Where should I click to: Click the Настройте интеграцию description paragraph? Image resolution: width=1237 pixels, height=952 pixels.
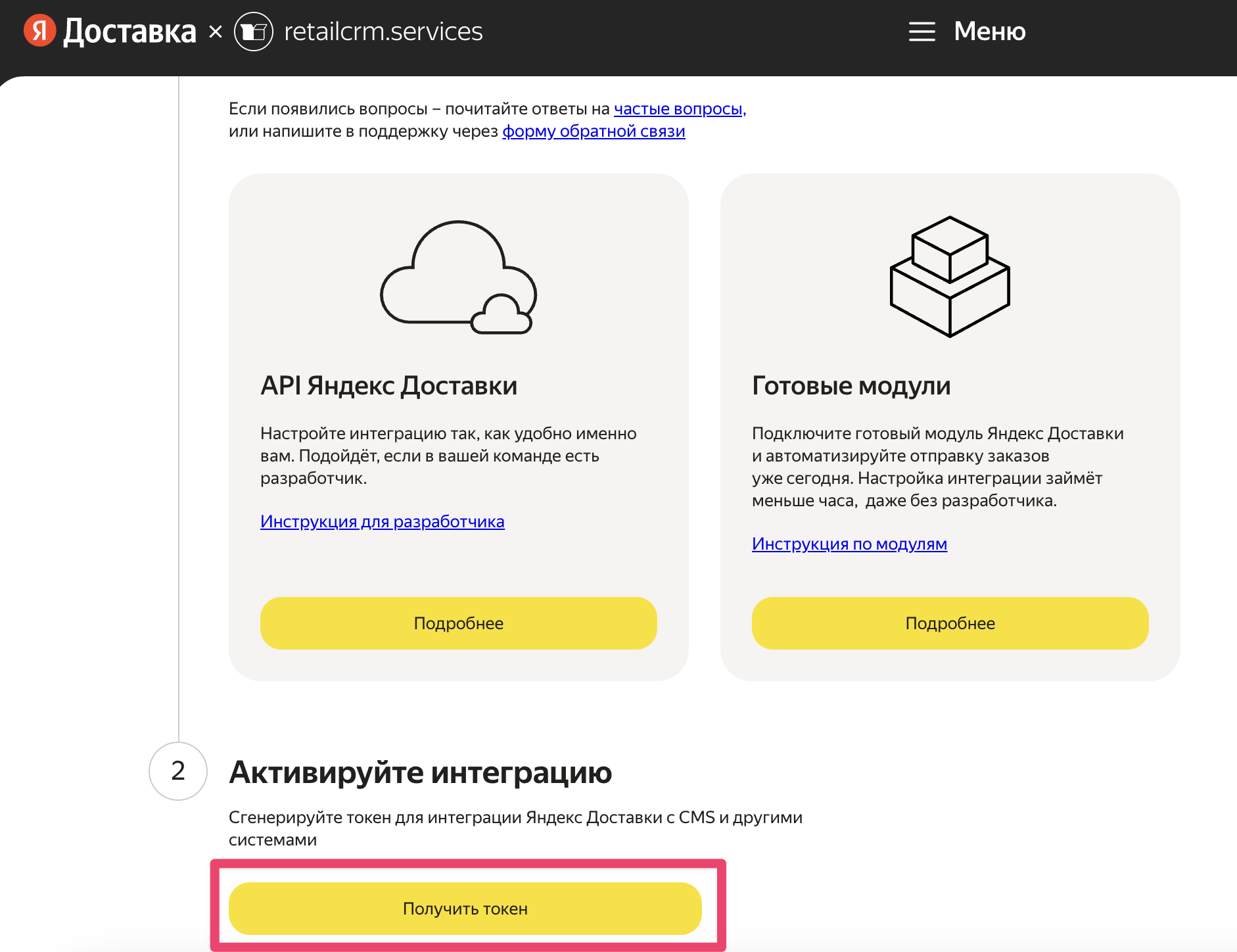tap(448, 456)
